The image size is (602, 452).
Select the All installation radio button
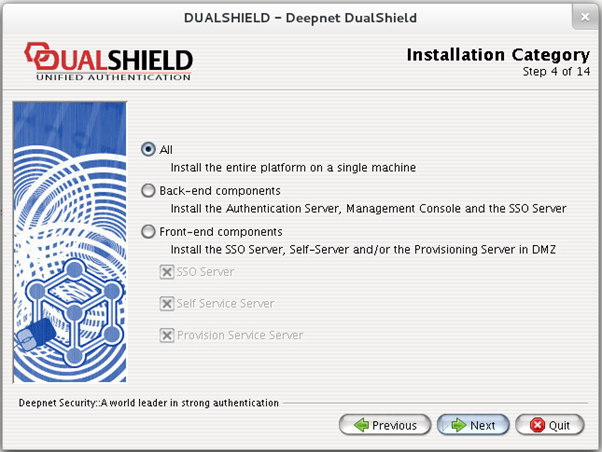coord(148,149)
